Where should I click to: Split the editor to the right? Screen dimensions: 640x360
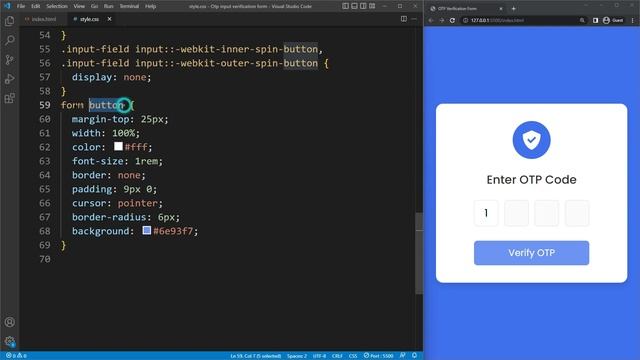[x=404, y=19]
